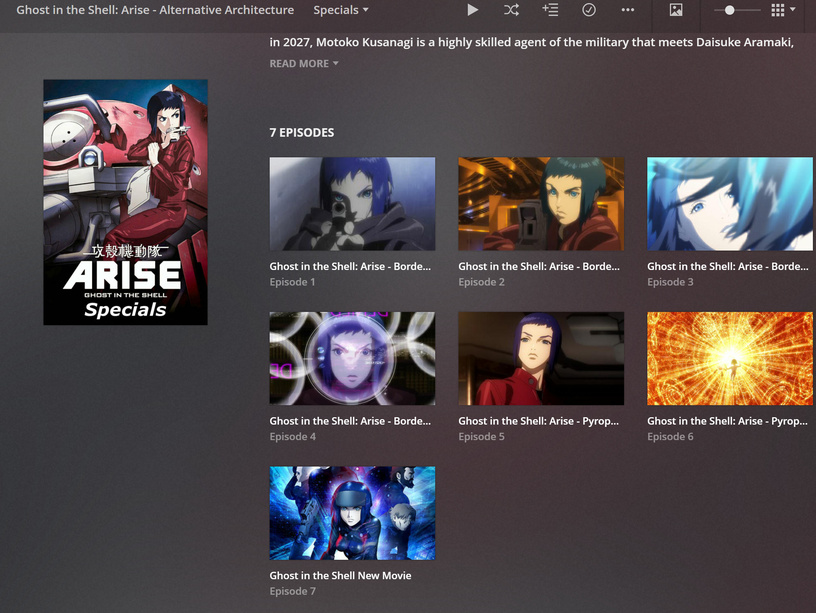The width and height of the screenshot is (816, 613).
Task: Click the 'Episode 1' label
Action: [292, 282]
